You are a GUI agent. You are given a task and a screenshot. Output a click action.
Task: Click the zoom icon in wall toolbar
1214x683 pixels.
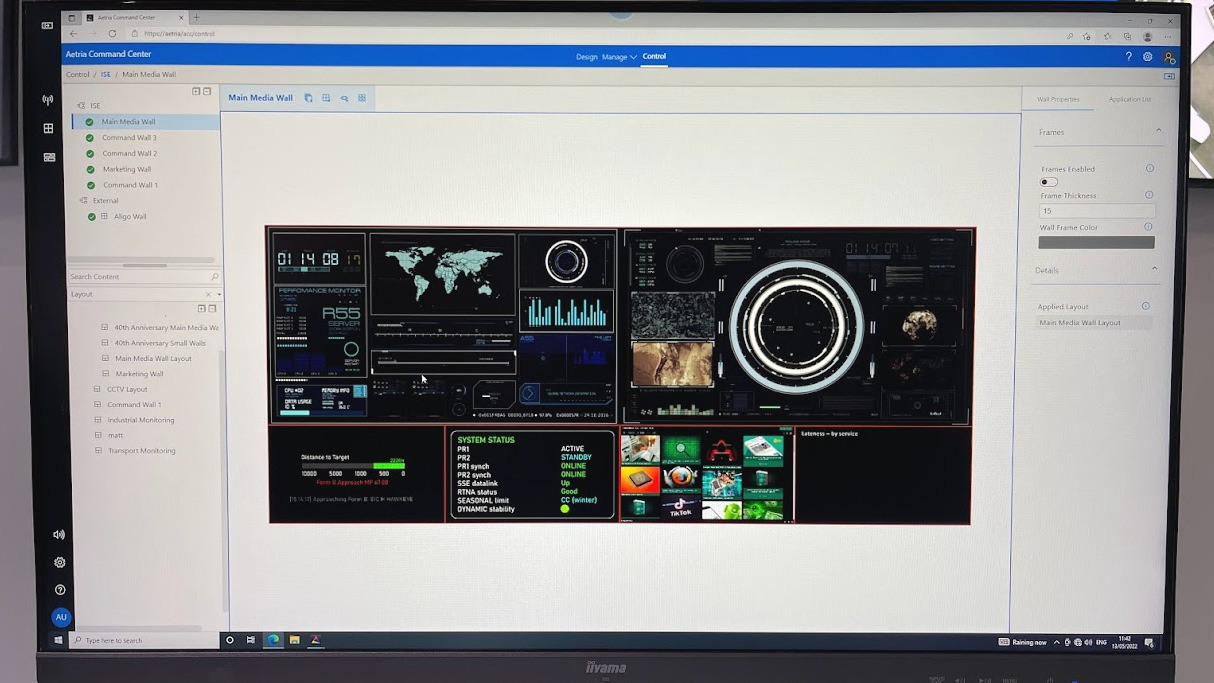coord(344,98)
